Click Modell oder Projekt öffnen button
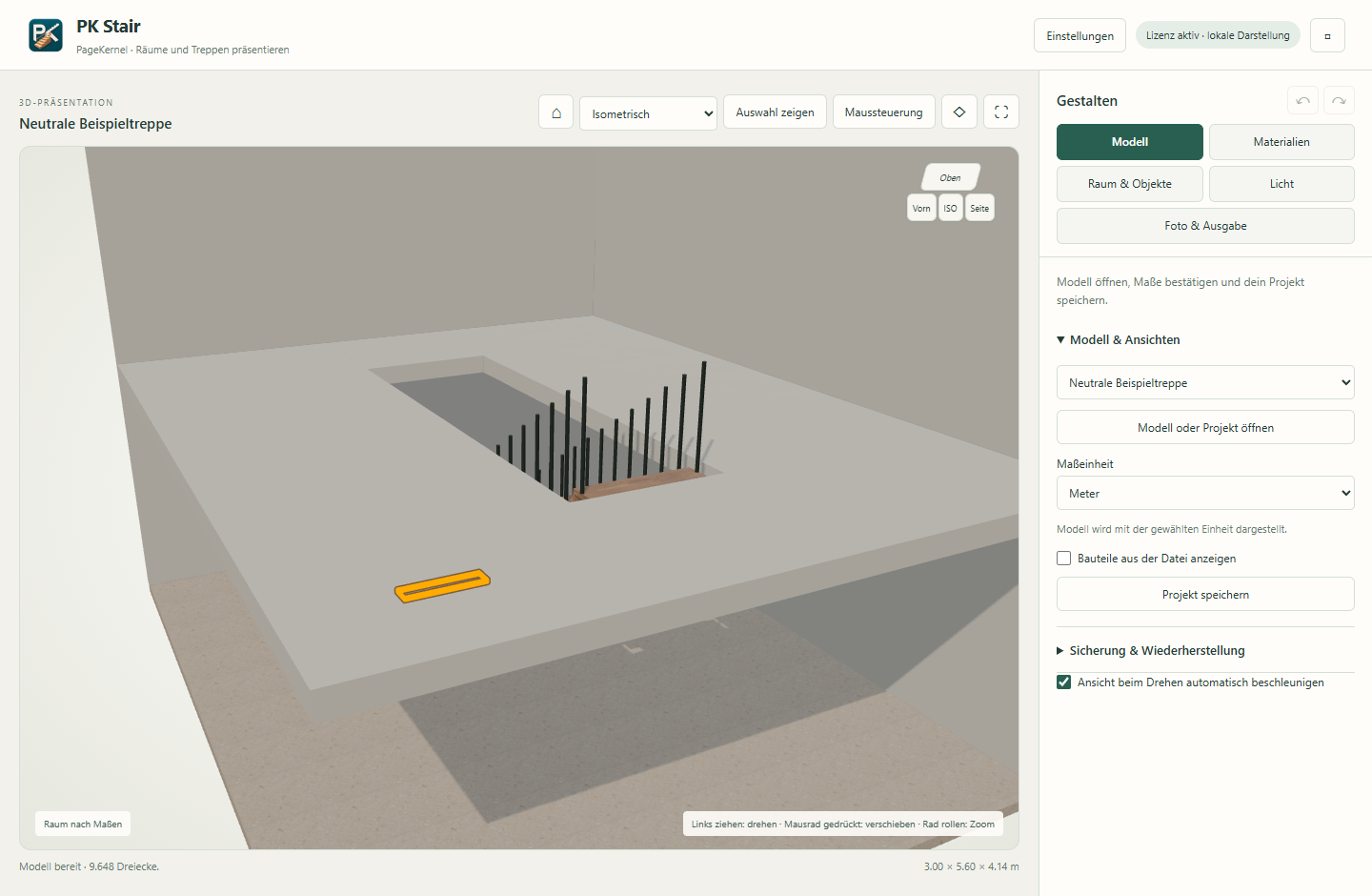Viewport: 1372px width, 896px height. click(x=1205, y=428)
